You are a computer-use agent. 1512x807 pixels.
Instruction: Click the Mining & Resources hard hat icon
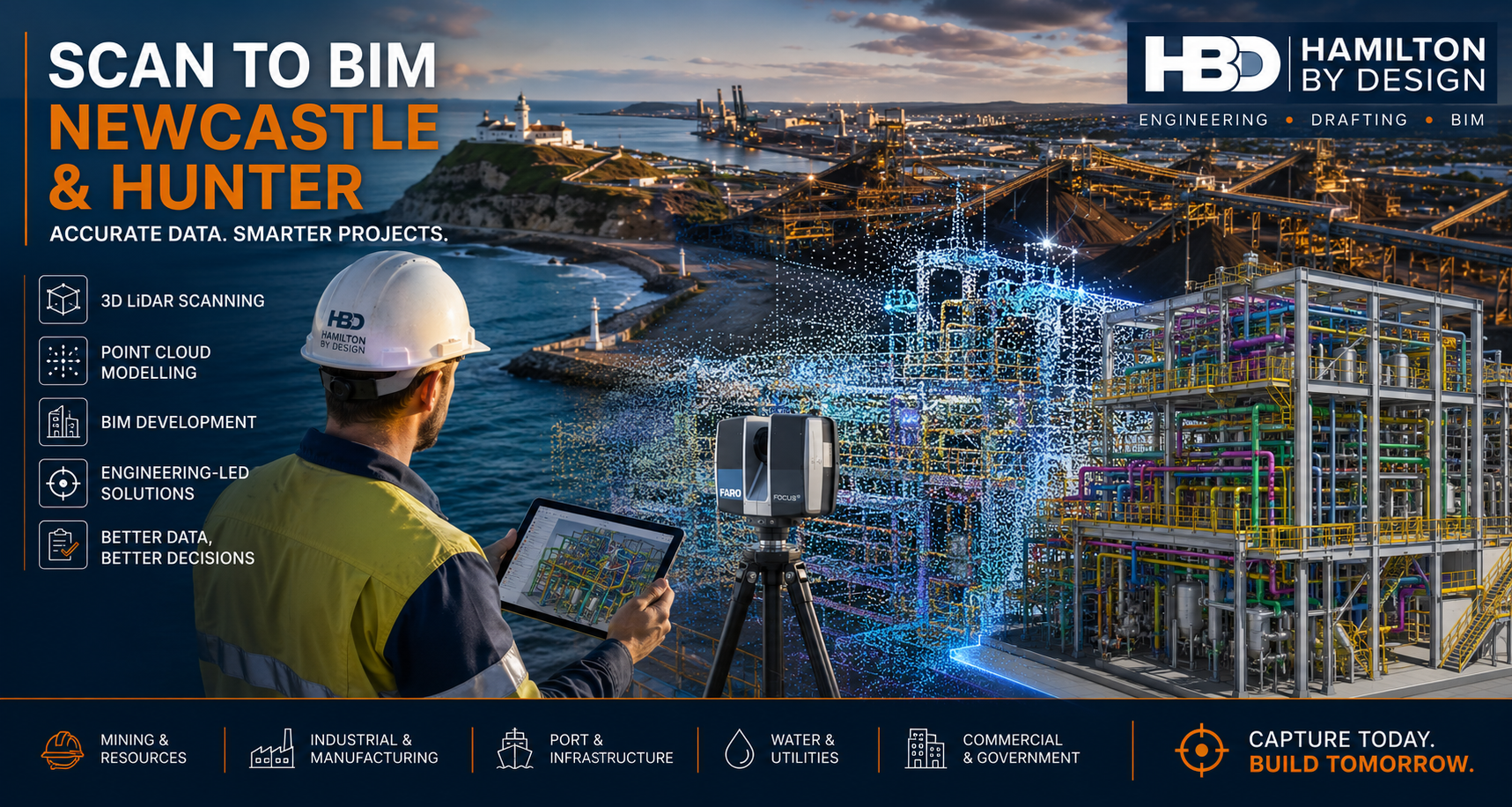tap(63, 750)
